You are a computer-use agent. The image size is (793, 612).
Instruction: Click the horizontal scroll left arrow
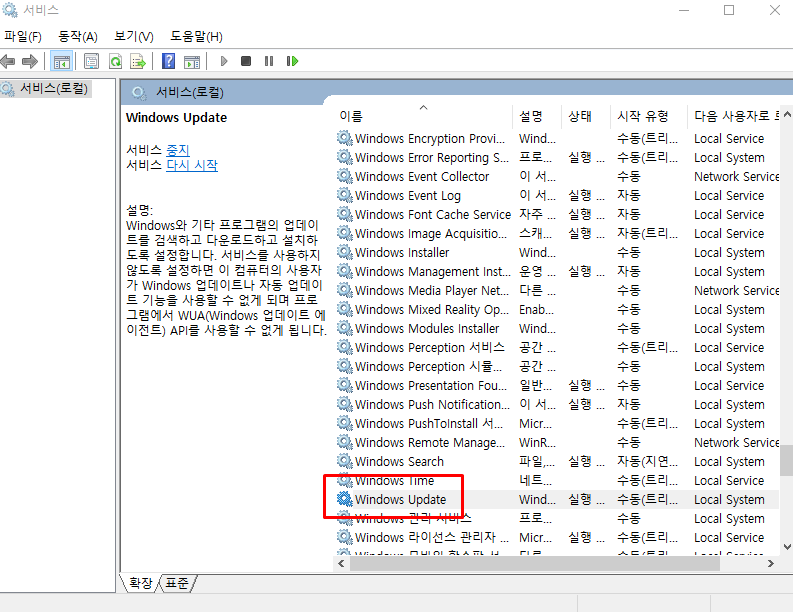click(341, 563)
